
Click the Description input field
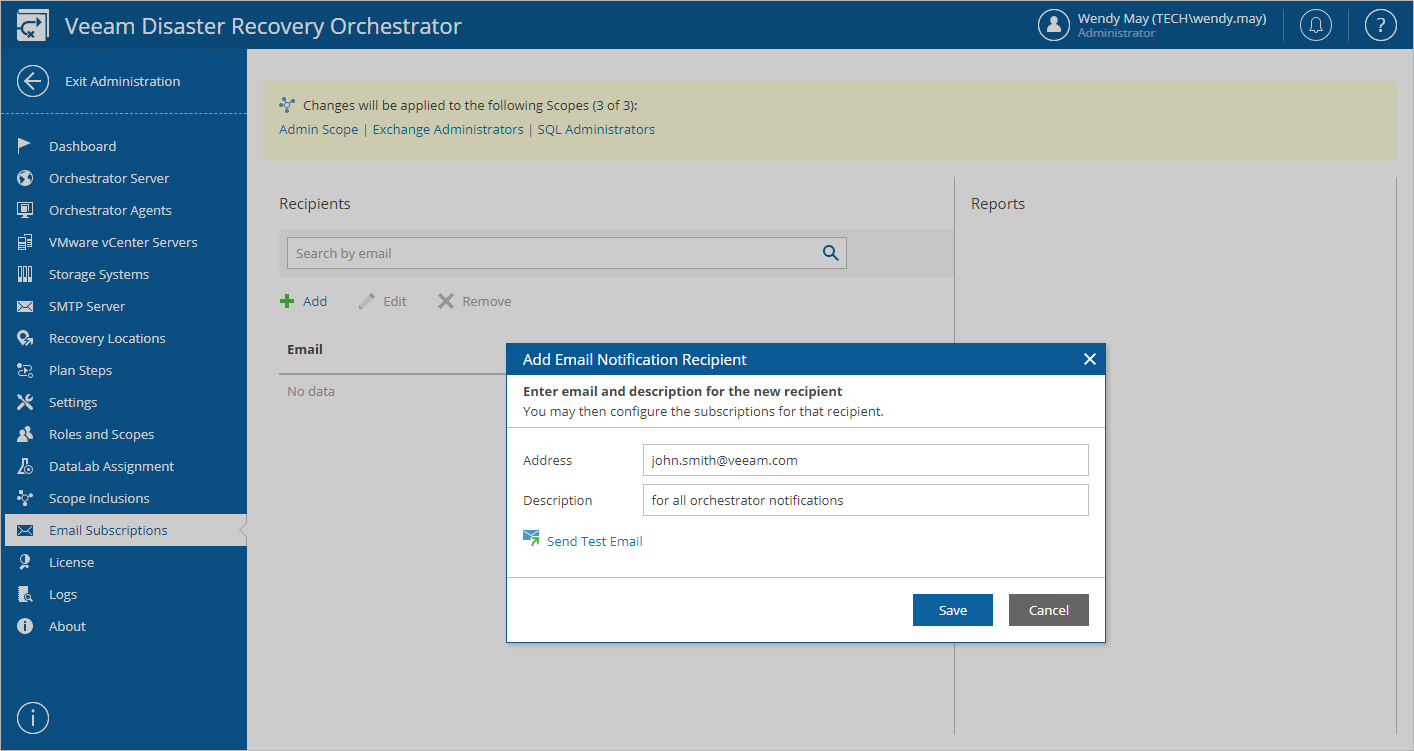tap(865, 500)
